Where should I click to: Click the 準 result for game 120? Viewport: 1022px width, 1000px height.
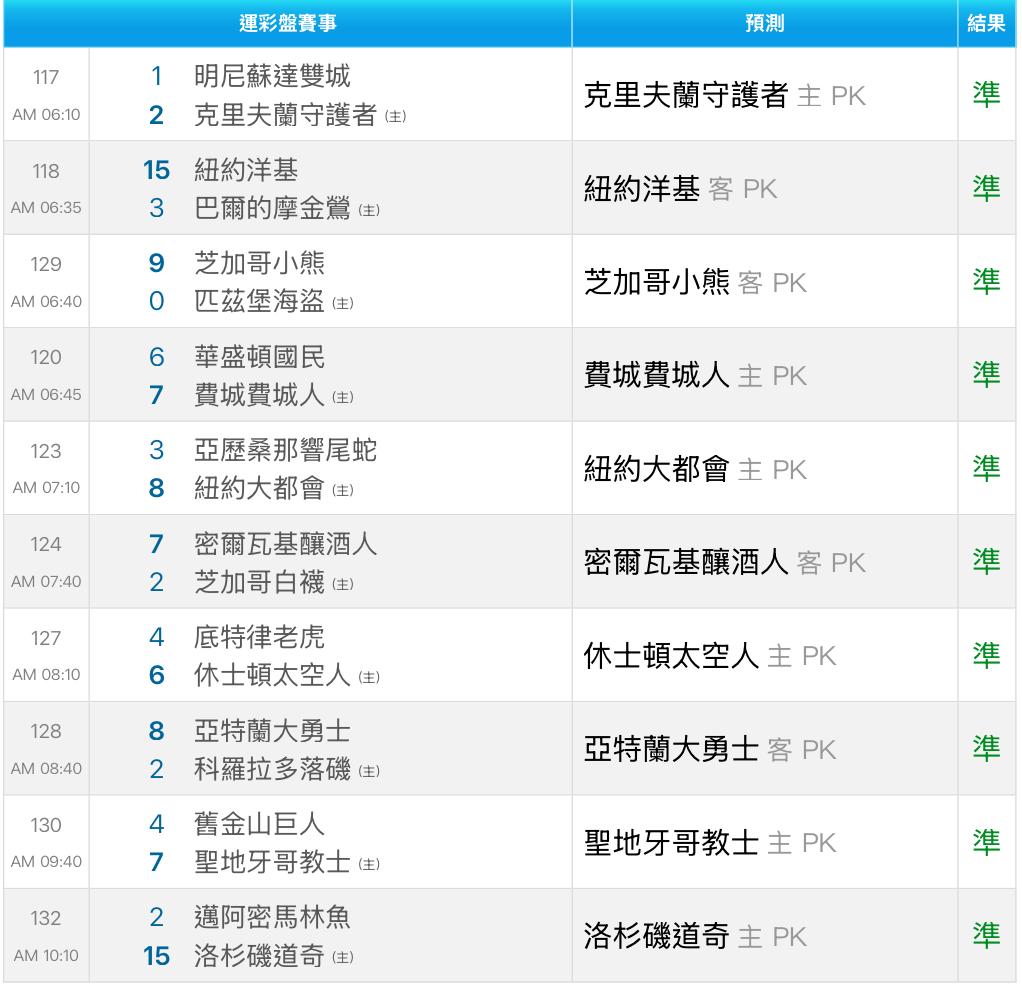coord(986,374)
